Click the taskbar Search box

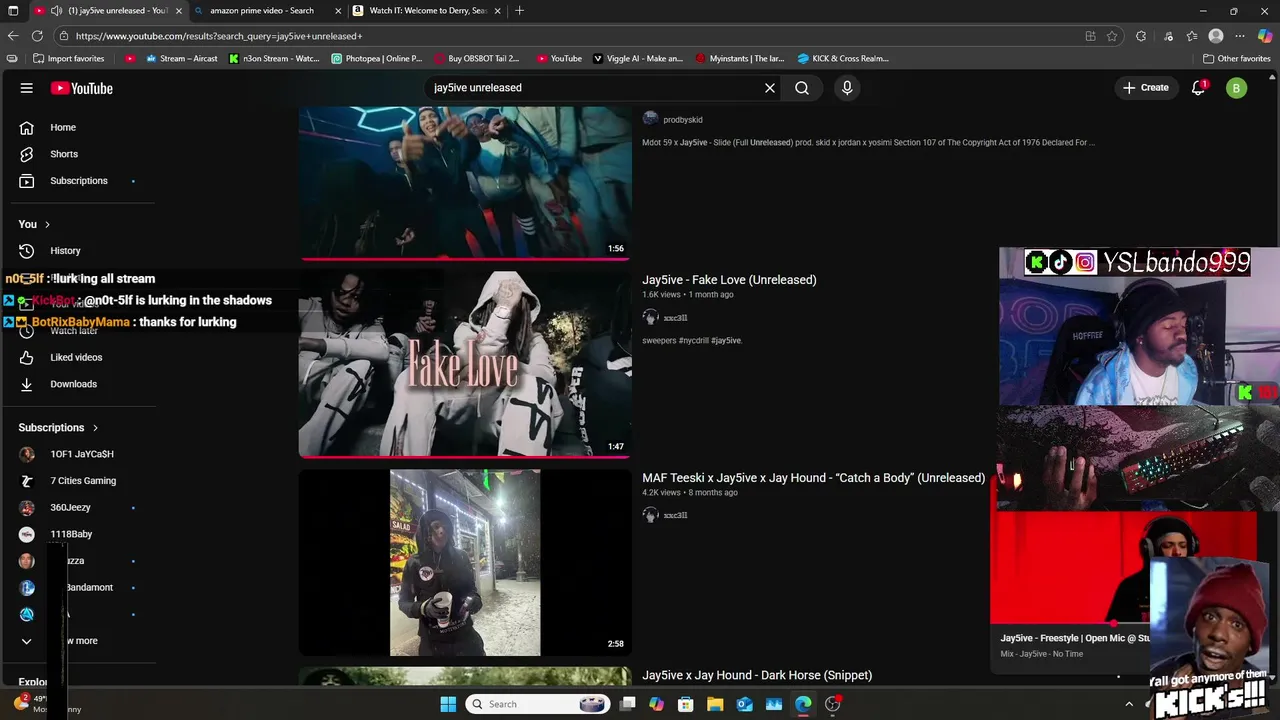(538, 704)
